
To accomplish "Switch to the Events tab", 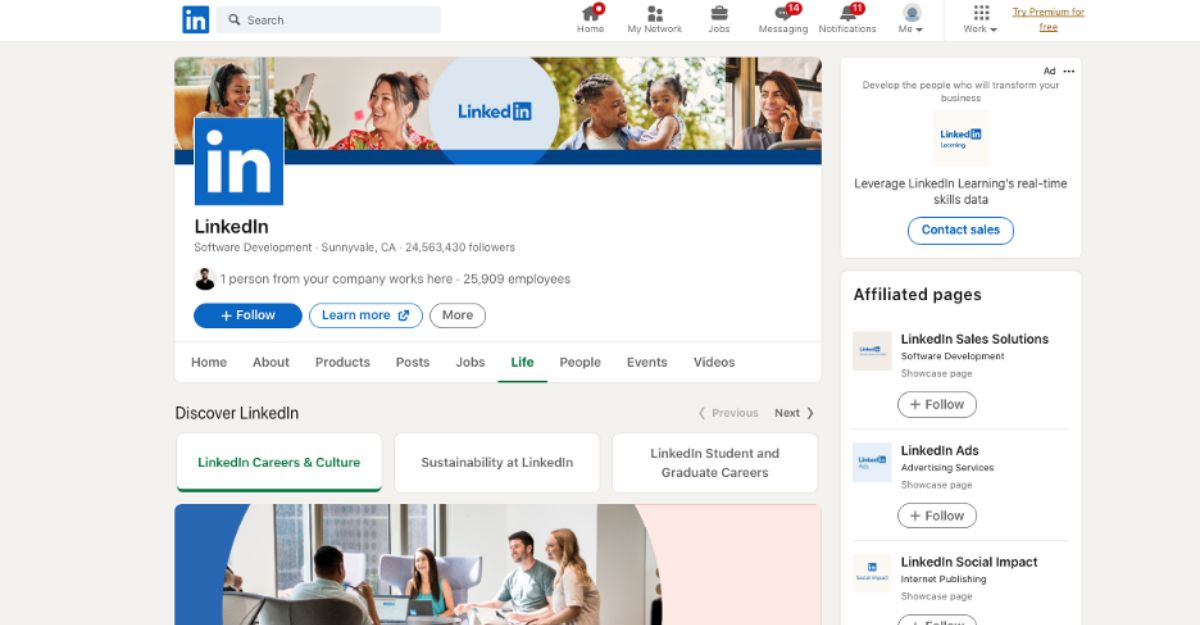I will (x=647, y=362).
